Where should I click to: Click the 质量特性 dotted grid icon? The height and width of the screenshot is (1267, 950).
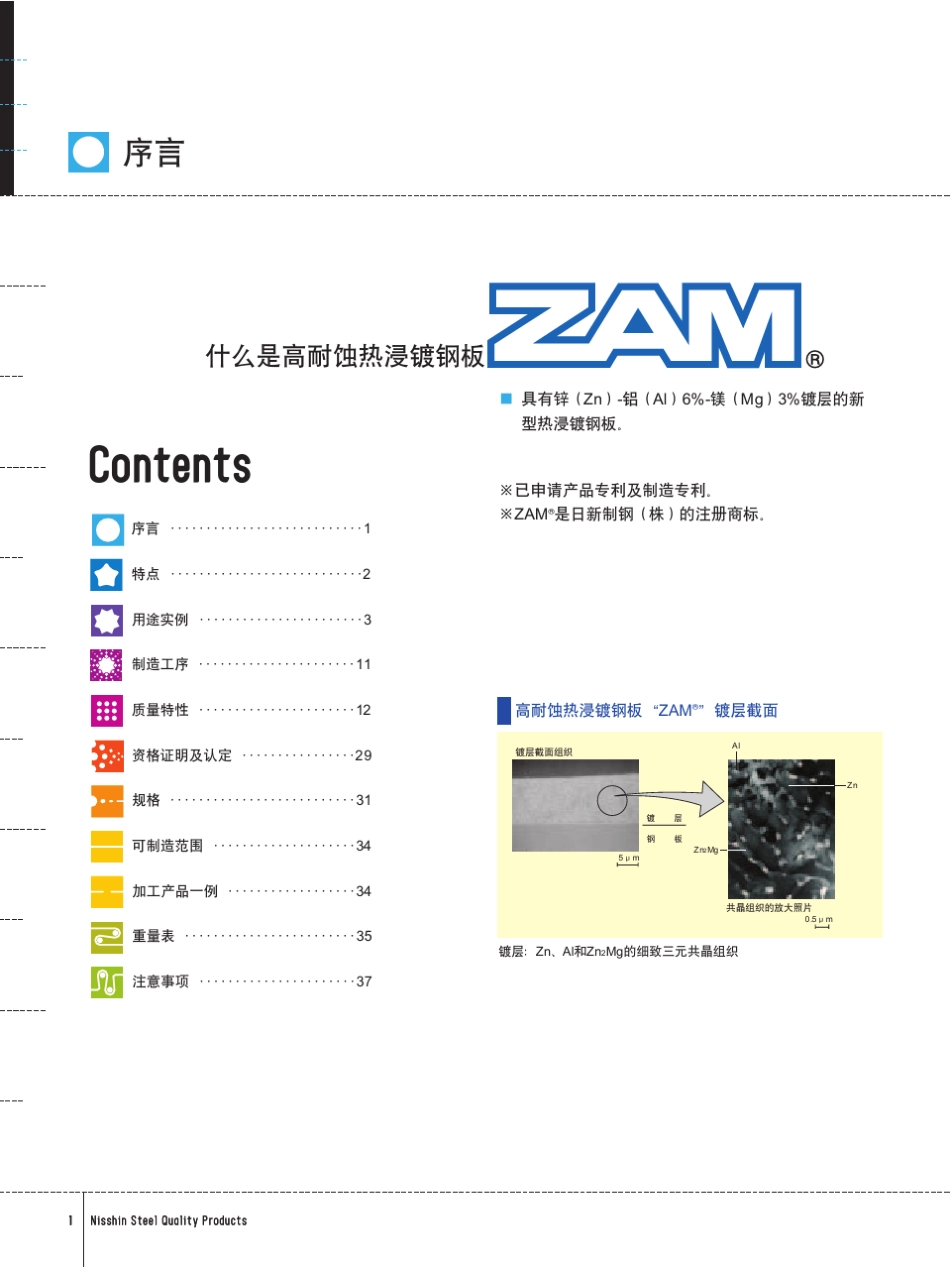click(107, 710)
